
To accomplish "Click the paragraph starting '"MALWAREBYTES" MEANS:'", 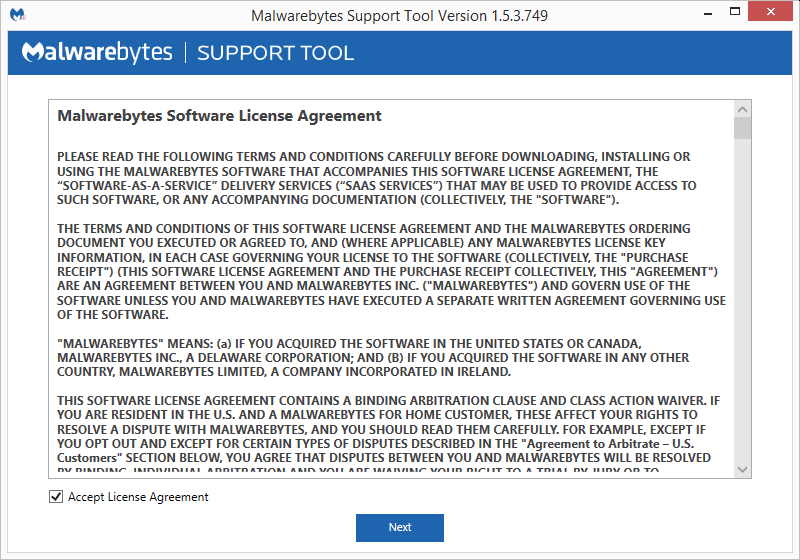I will coord(373,358).
